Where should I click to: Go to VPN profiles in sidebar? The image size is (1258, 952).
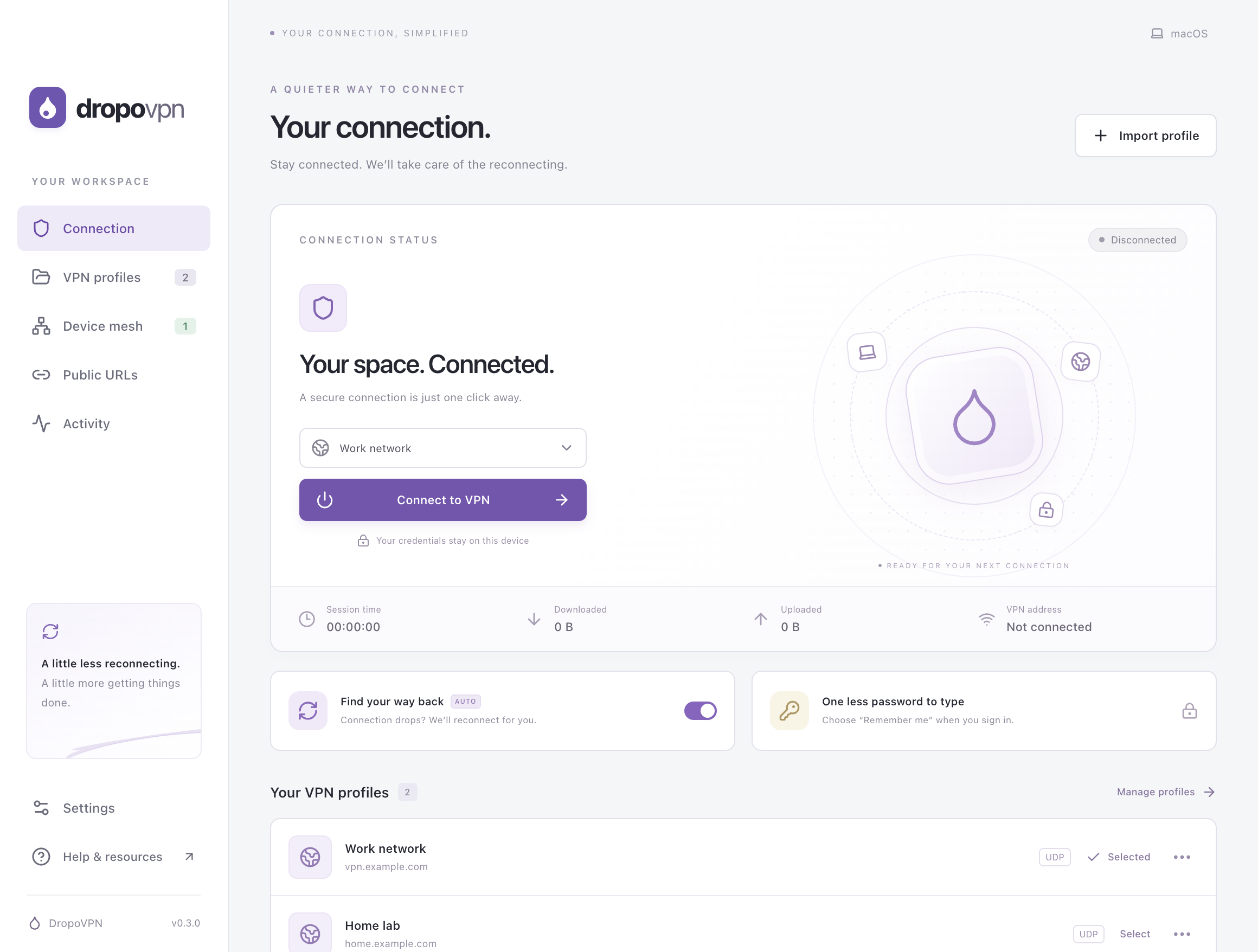(114, 277)
